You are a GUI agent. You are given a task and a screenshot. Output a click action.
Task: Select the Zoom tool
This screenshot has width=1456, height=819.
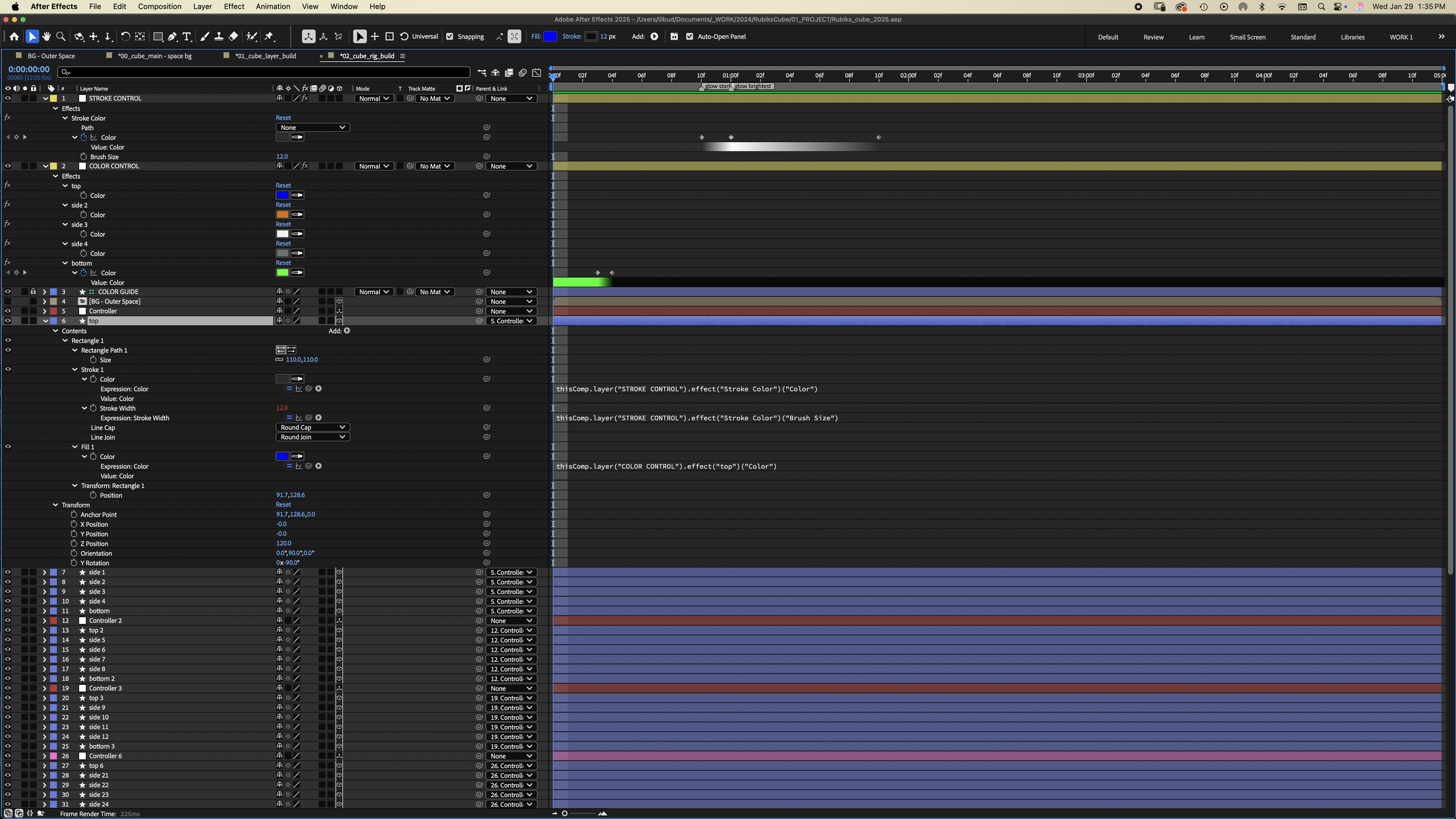(61, 37)
